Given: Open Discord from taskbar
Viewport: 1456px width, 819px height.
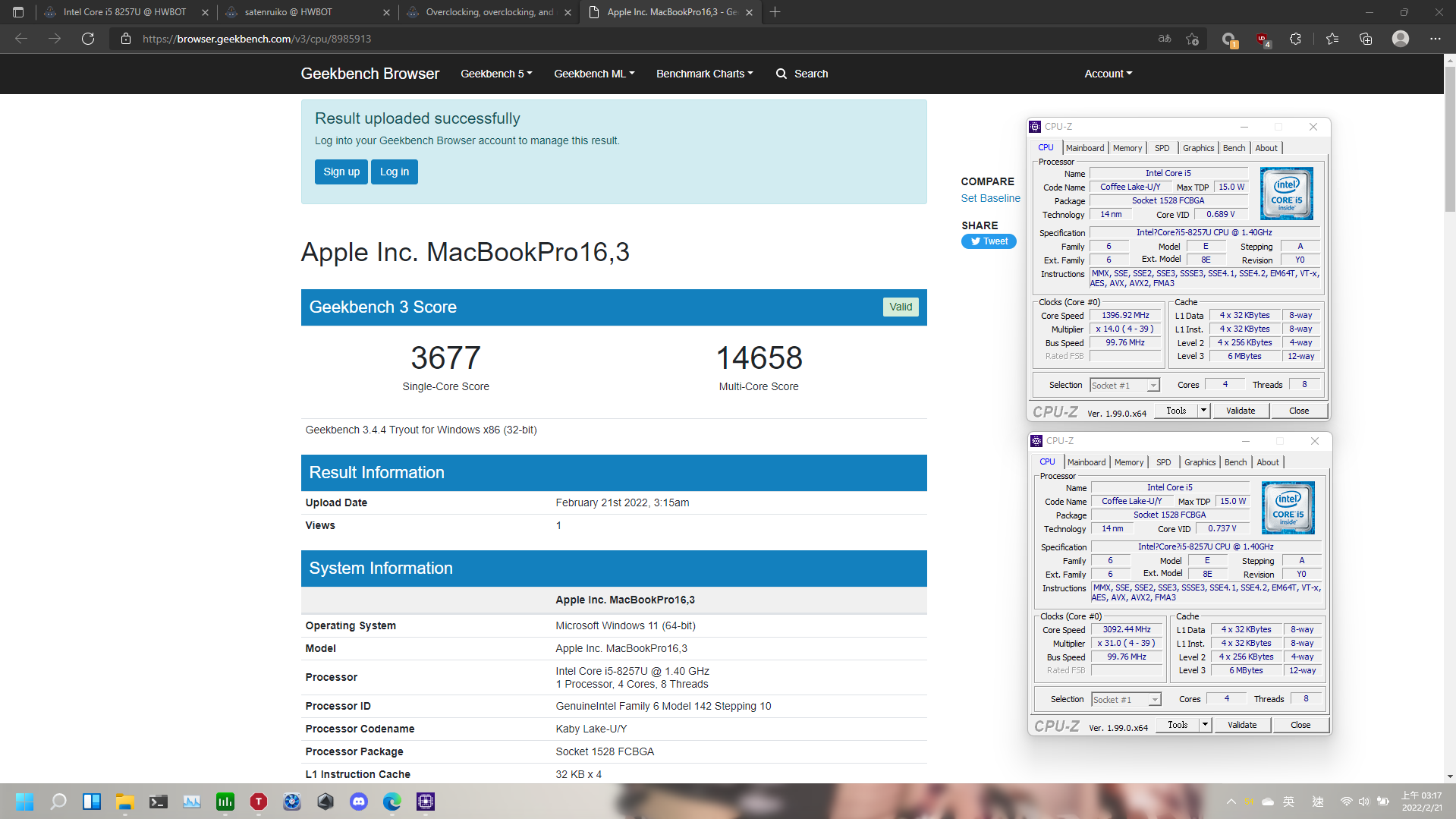Looking at the screenshot, I should (359, 802).
